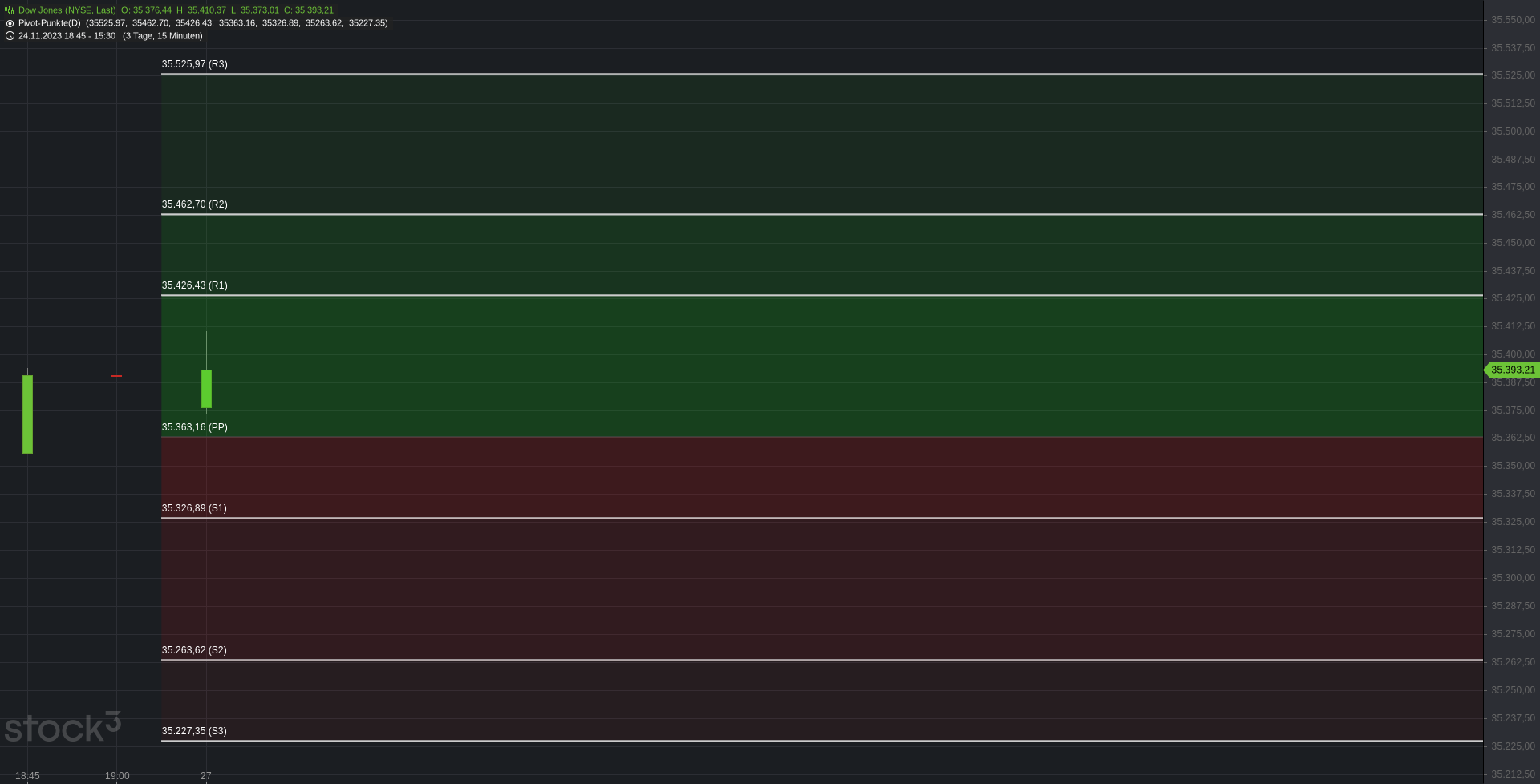Select the 35.326,89 (S1) pivot line label
Screen dimensions: 1540x784
coord(194,508)
